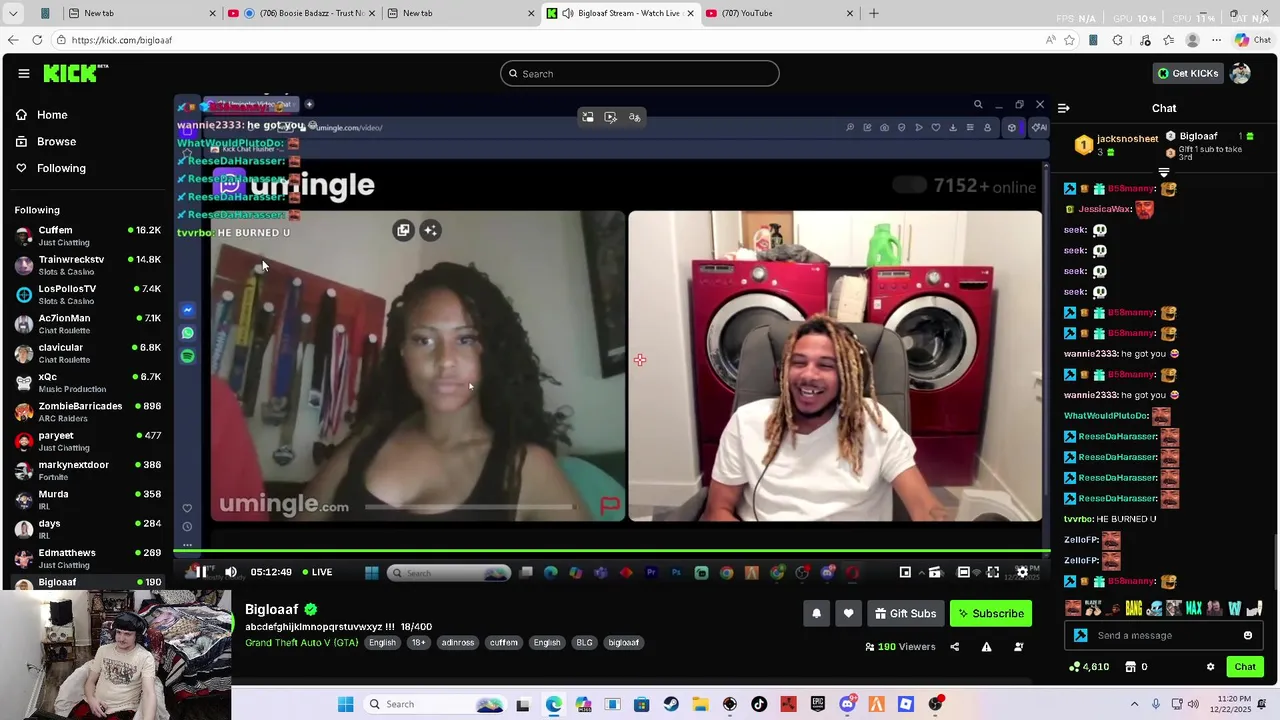Open browser Settings and more menu

click(1216, 40)
